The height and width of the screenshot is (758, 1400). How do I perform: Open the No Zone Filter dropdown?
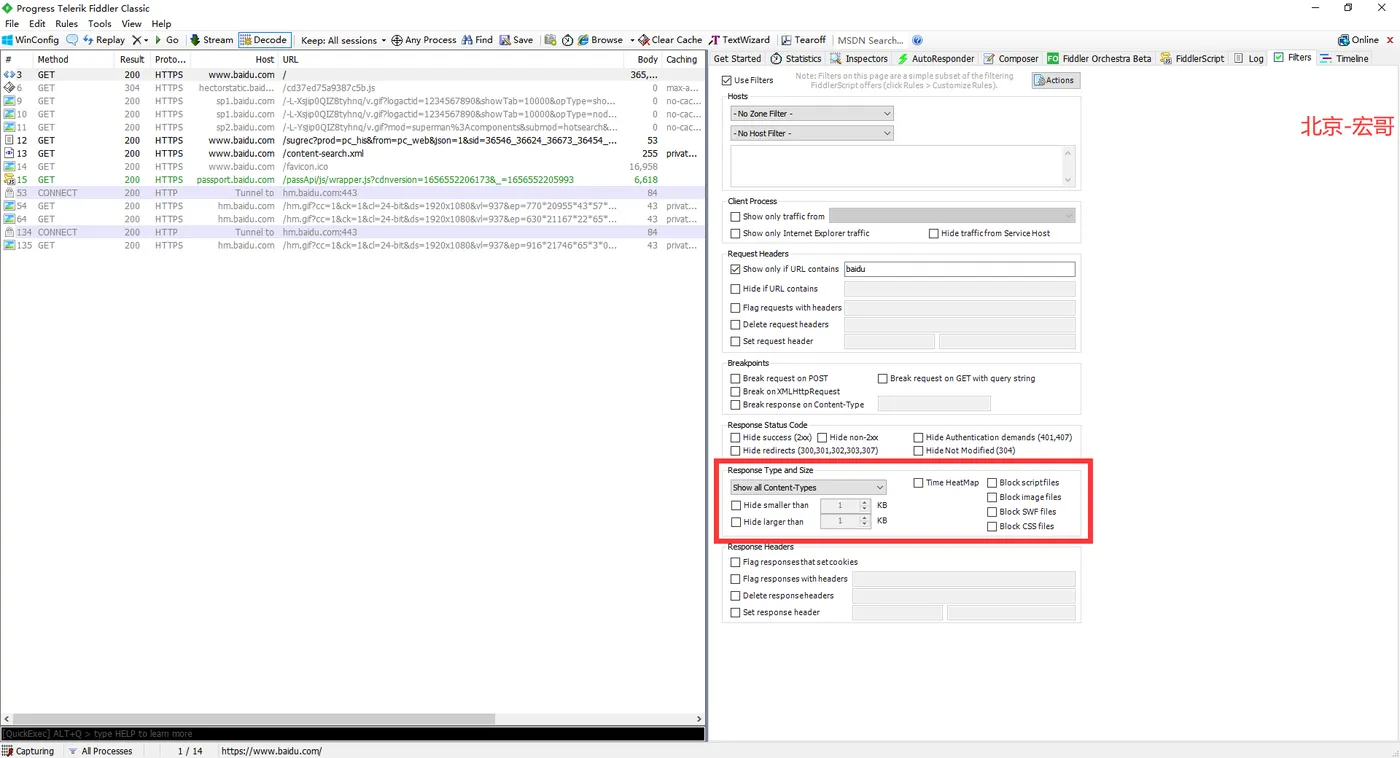point(811,114)
